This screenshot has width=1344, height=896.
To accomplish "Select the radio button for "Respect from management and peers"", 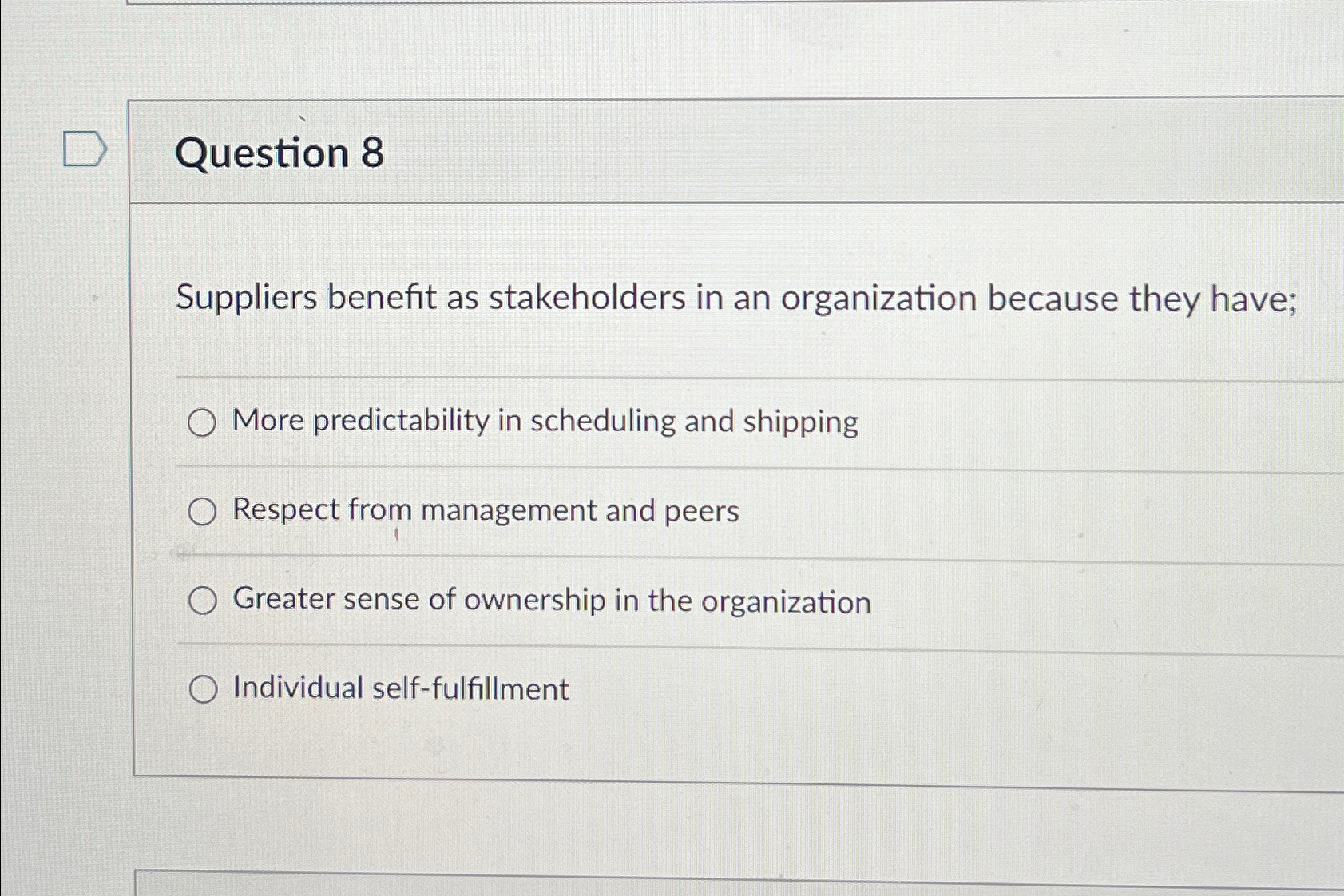I will [202, 512].
